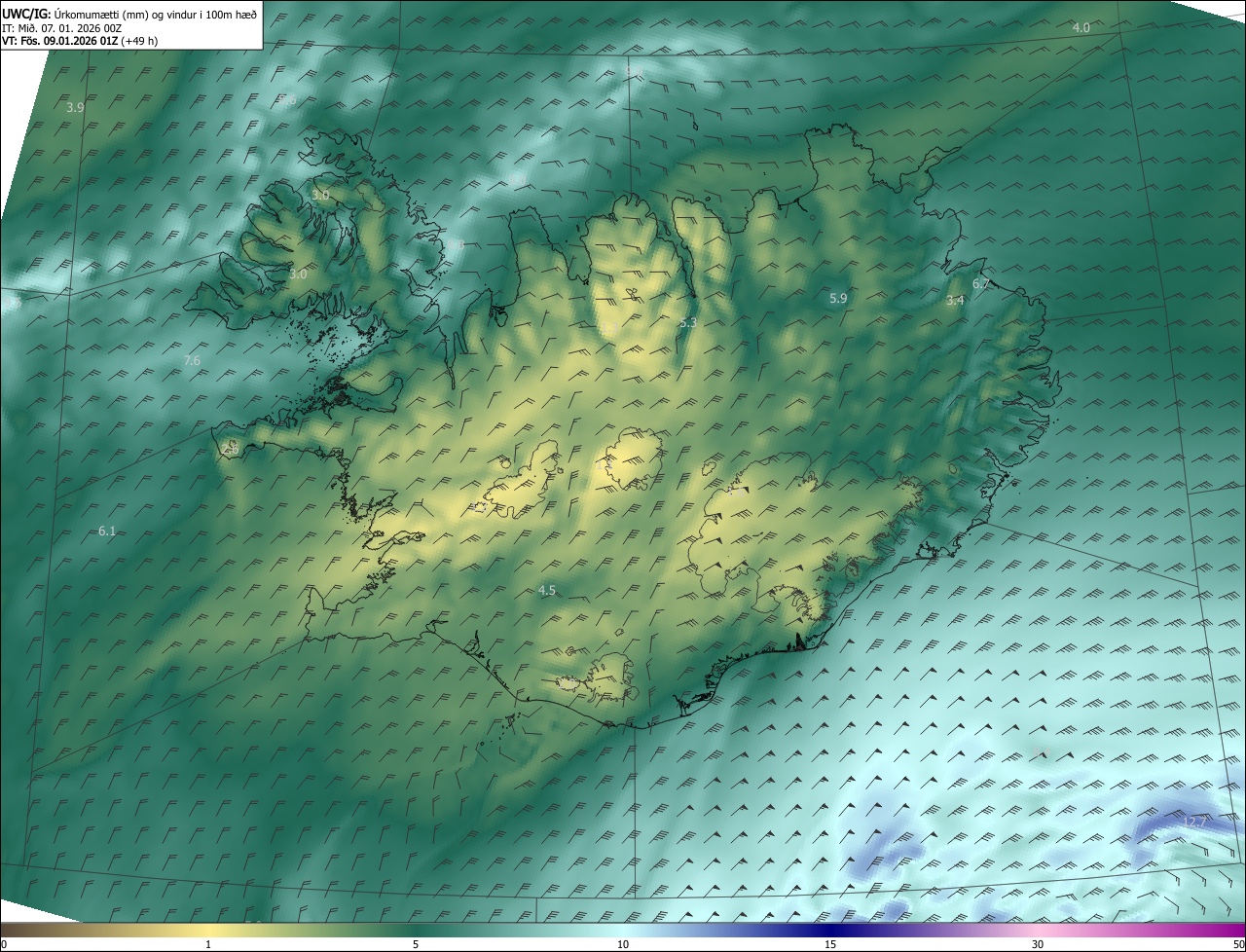
Task: Select the 3.4 value label near the east coast
Action: [x=956, y=301]
